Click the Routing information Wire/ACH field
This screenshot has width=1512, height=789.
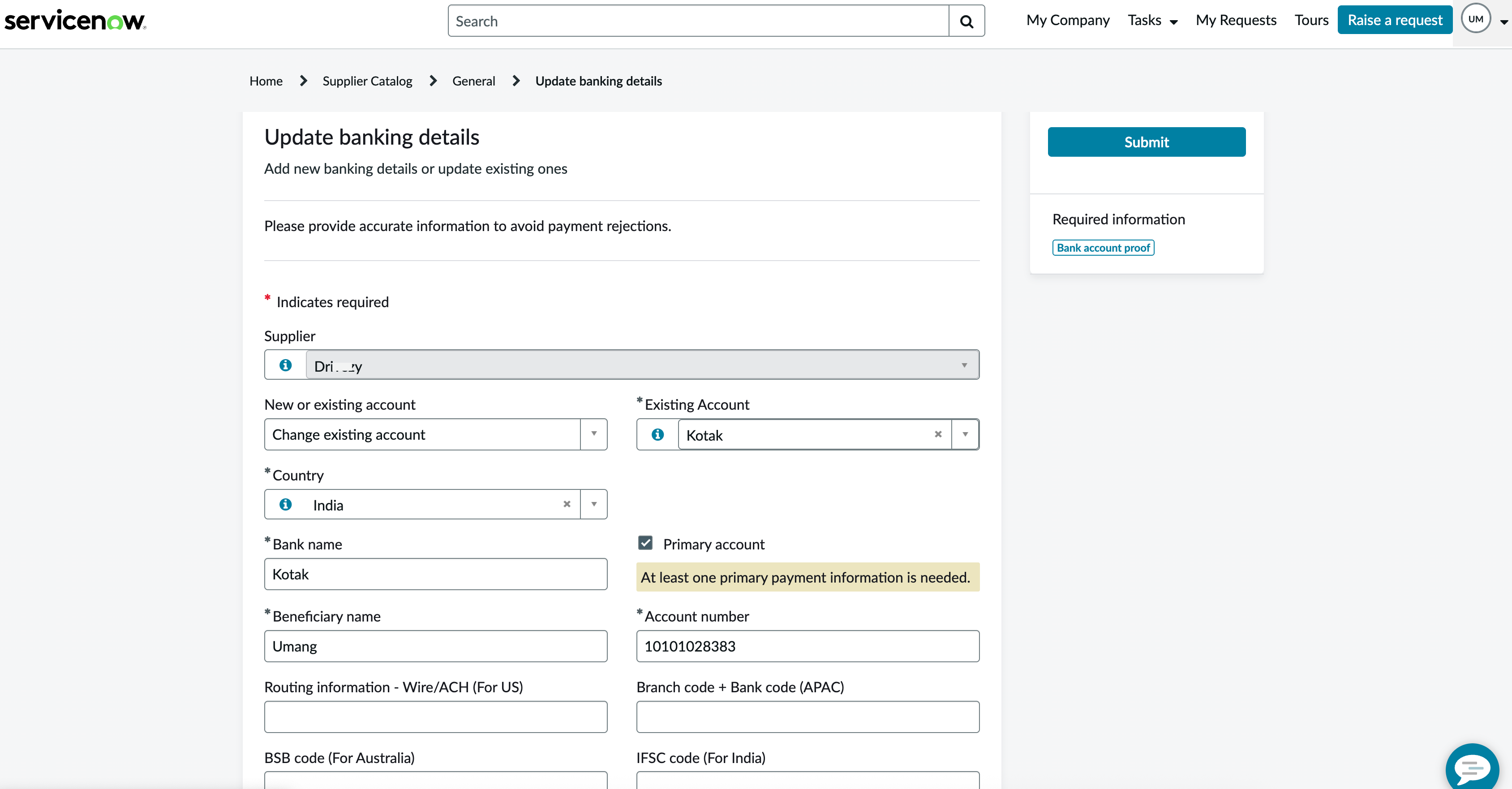pyautogui.click(x=435, y=717)
